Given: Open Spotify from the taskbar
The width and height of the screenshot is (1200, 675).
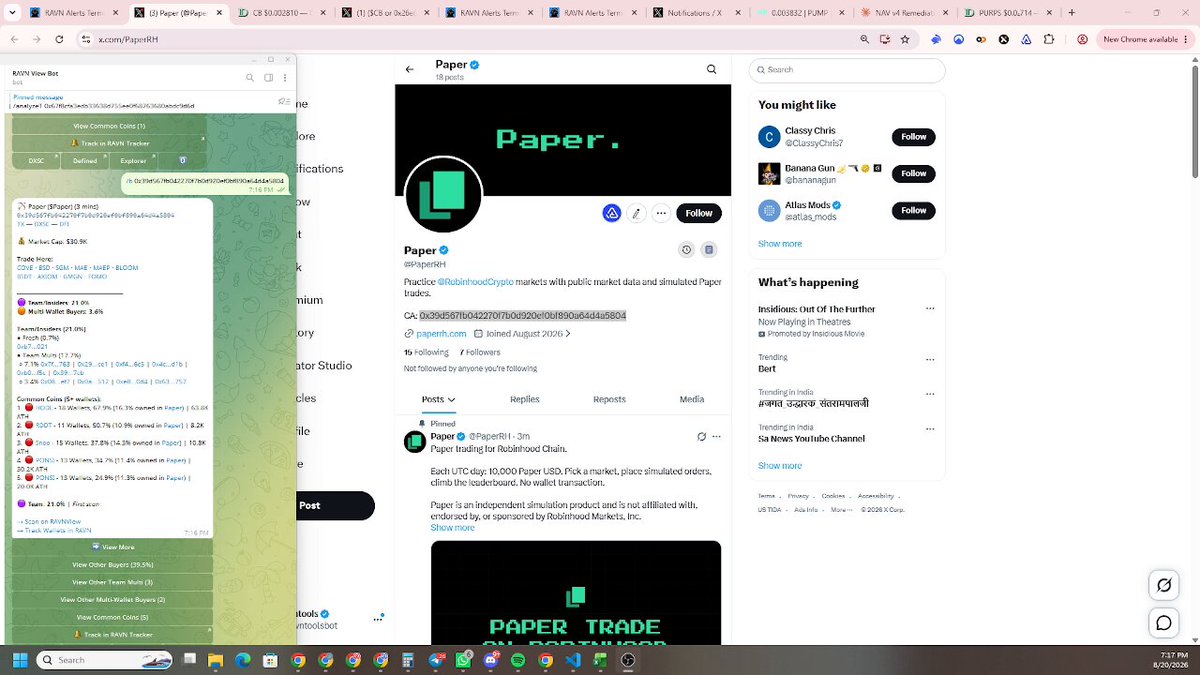Looking at the screenshot, I should (x=518, y=660).
